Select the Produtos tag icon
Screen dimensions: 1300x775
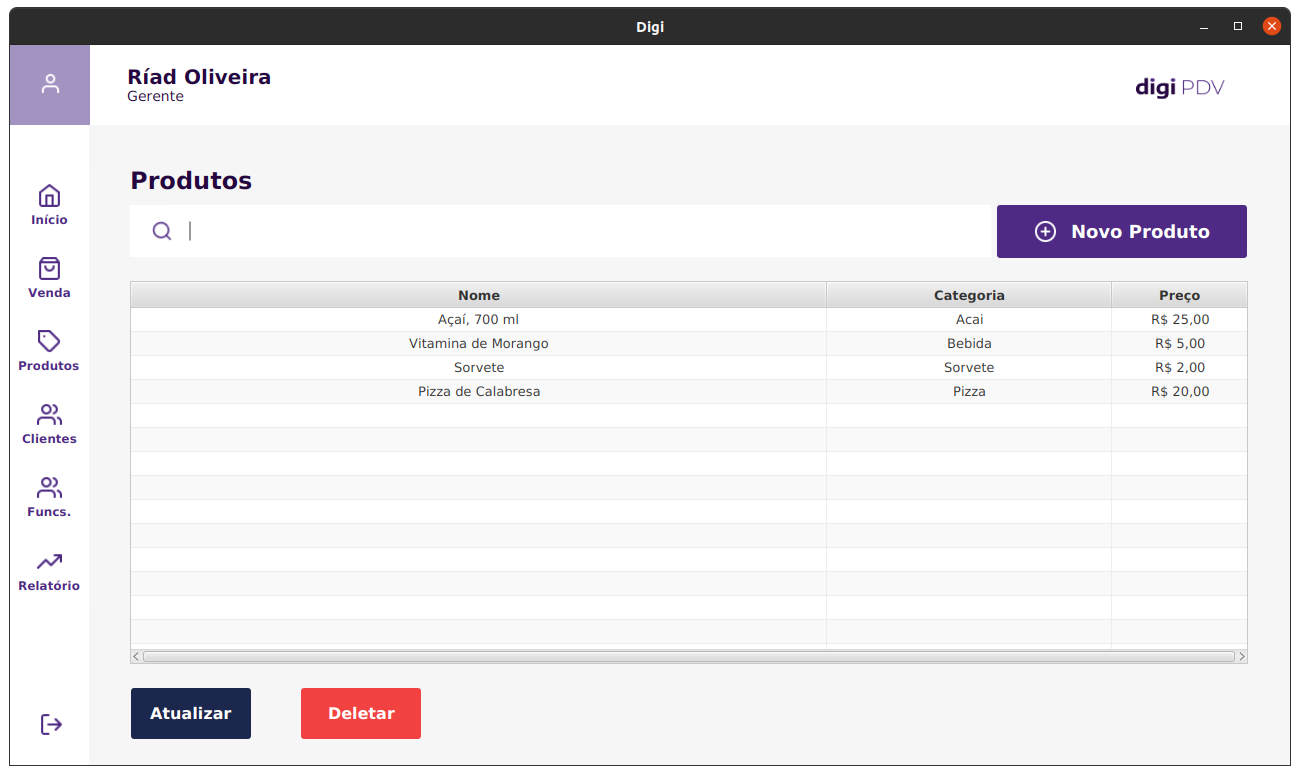click(49, 341)
